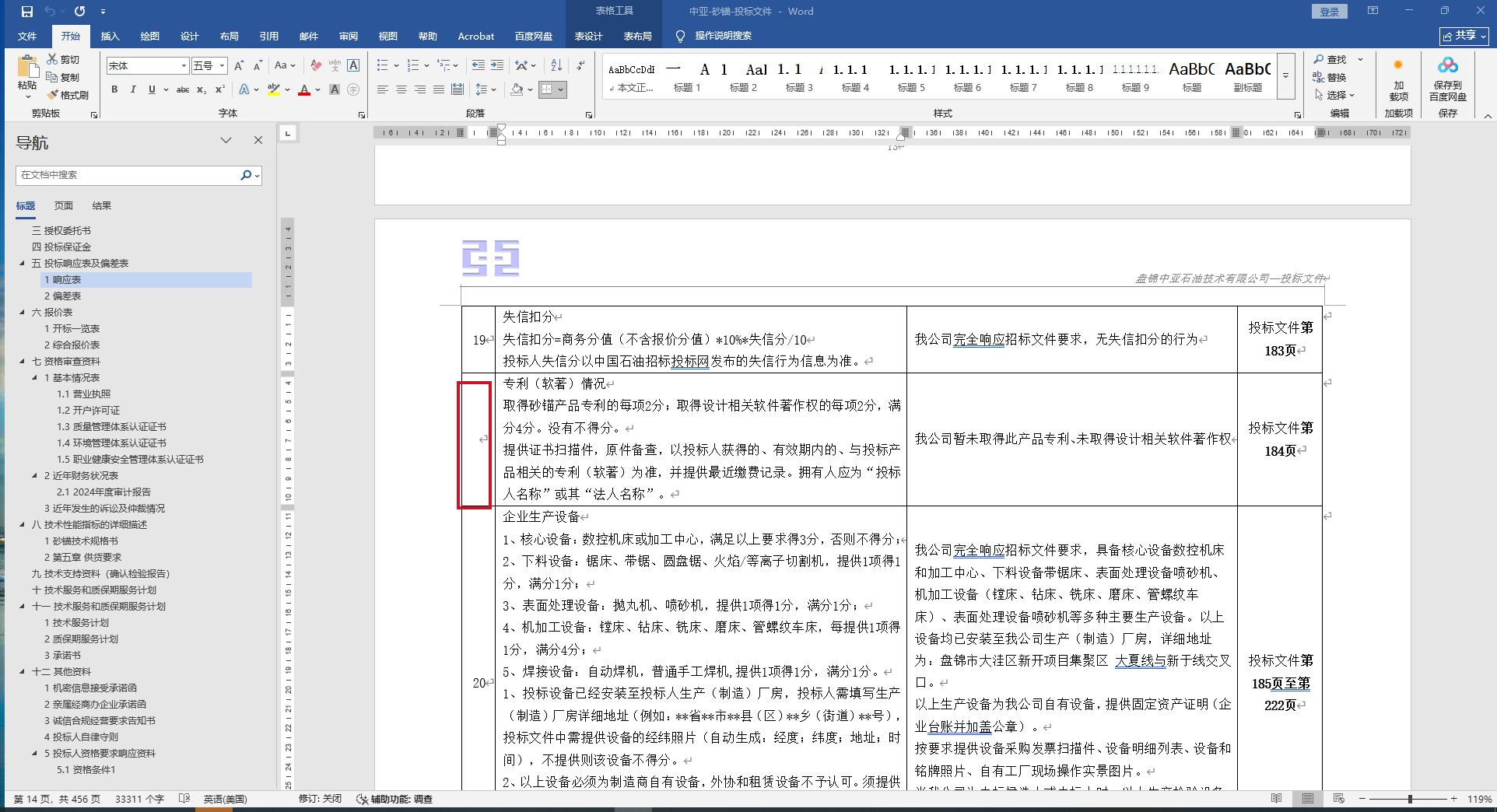Viewport: 1497px width, 812px height.
Task: Click the 共享 (Share) button
Action: point(1463,36)
